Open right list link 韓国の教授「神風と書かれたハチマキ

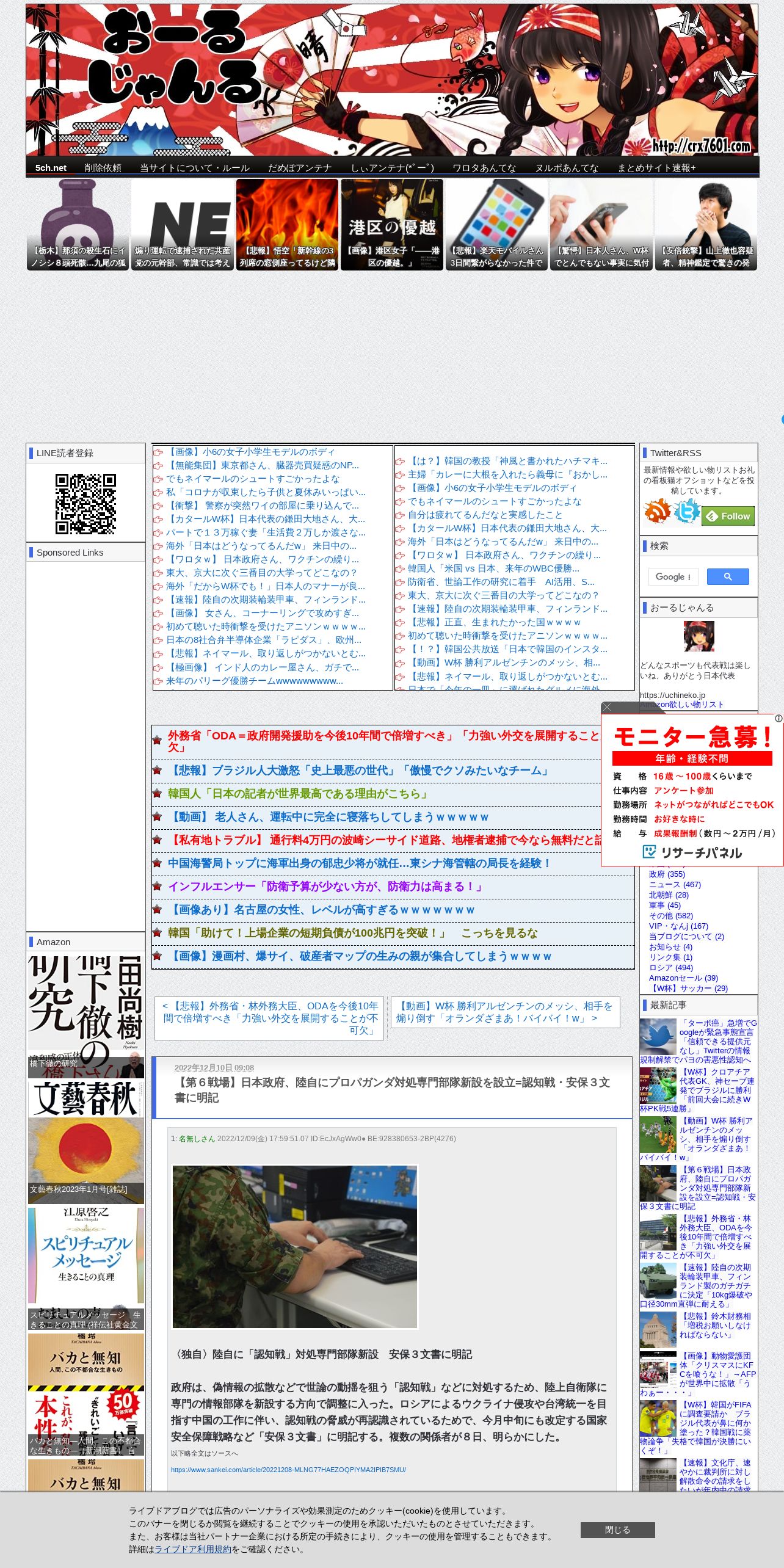point(507,461)
